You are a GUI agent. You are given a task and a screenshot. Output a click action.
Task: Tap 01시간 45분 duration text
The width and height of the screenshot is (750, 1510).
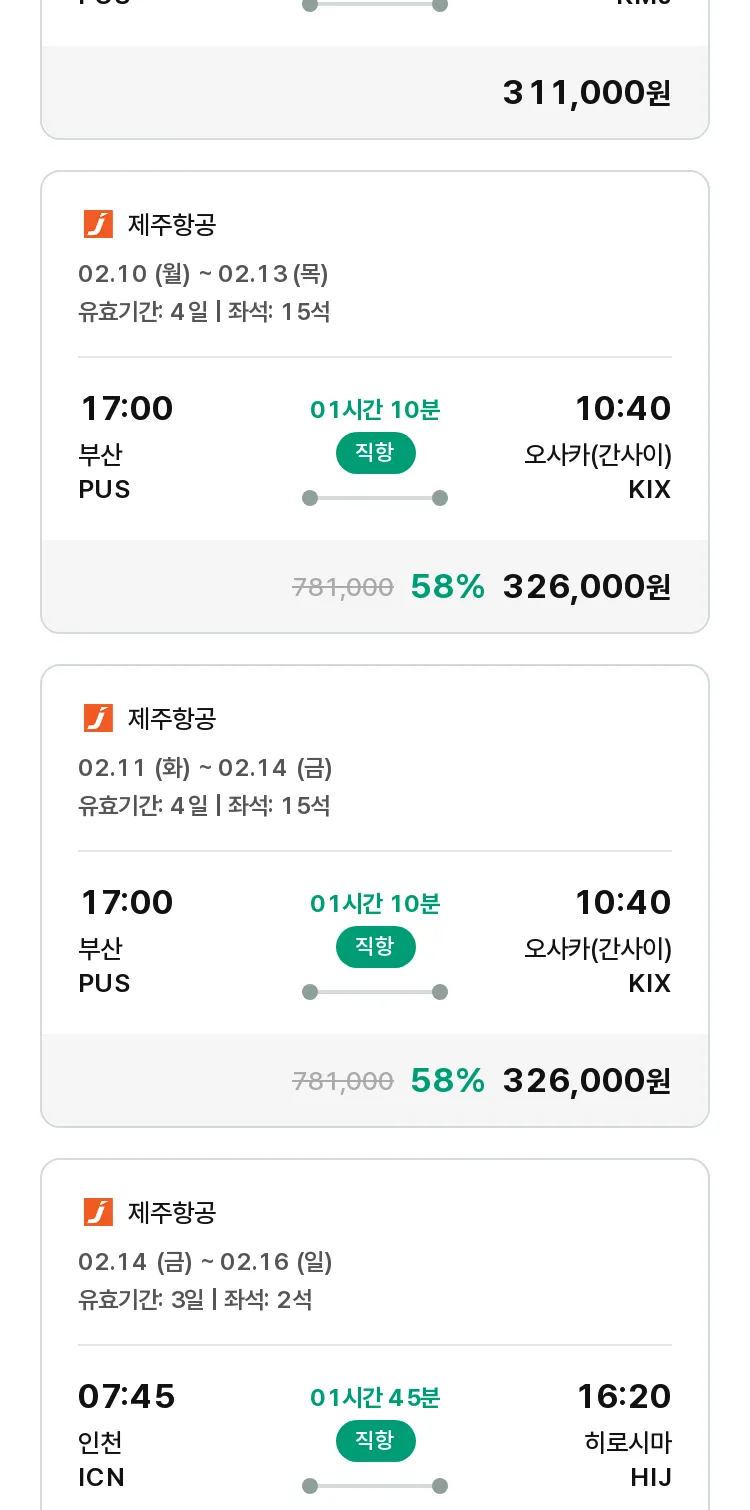tap(375, 1397)
